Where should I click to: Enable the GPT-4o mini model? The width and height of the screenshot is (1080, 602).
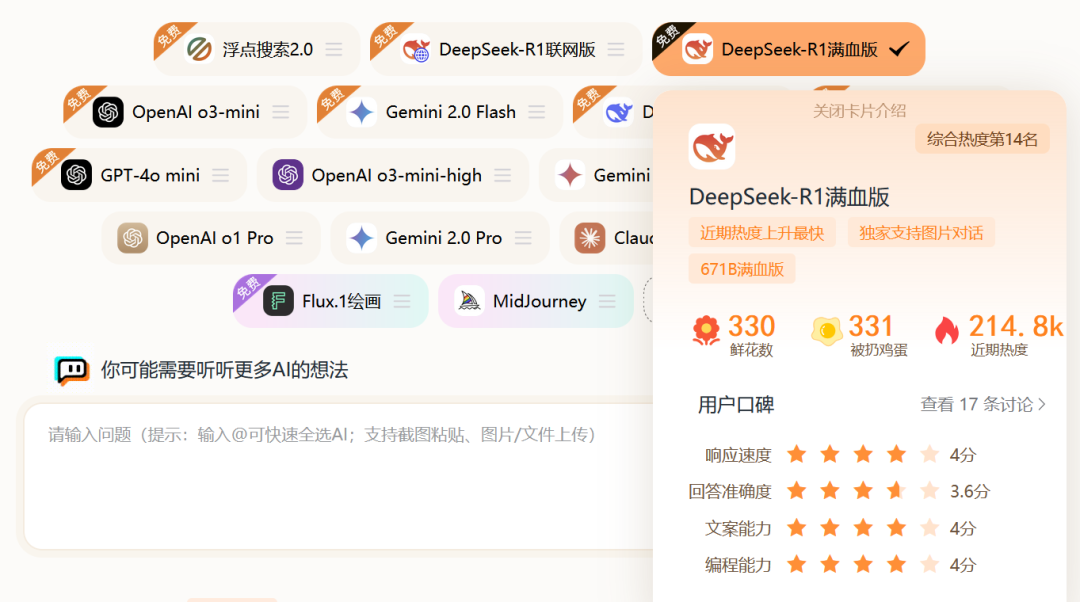[139, 175]
